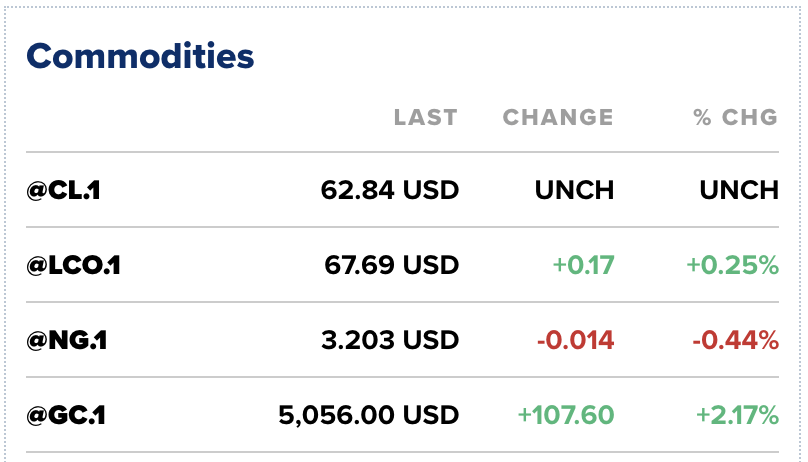The width and height of the screenshot is (808, 462).
Task: Click the % CHG column header
Action: click(x=735, y=117)
